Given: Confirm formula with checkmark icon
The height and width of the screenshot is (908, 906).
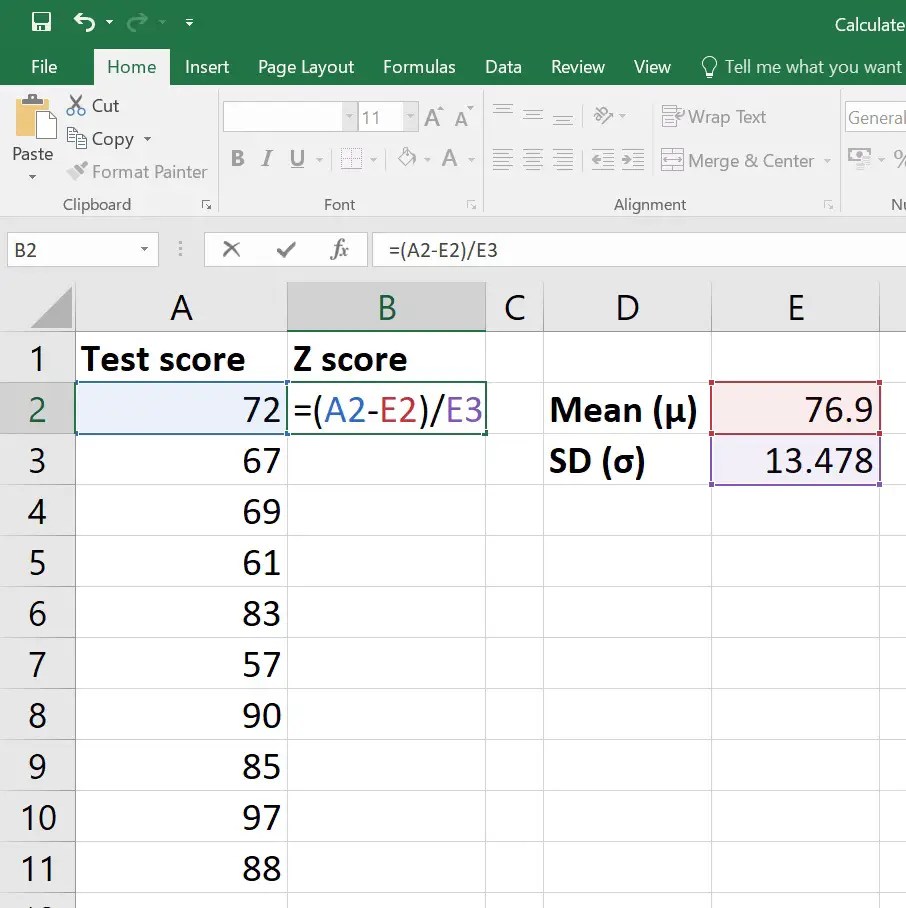Looking at the screenshot, I should point(285,250).
